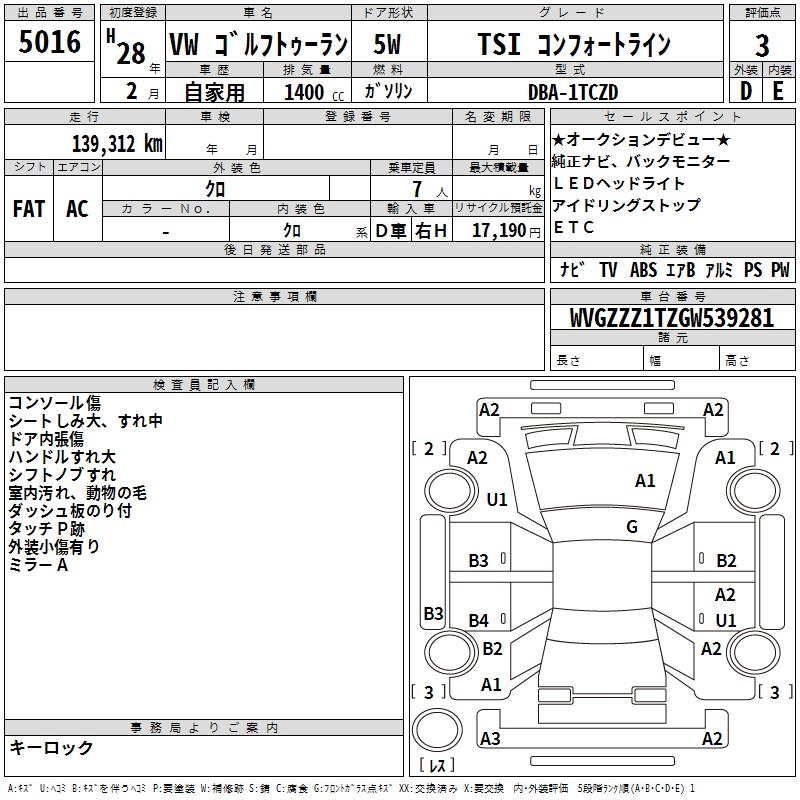Screen dimensions: 800x800
Task: Click the コンソール傷 inspector note line
Action: click(x=54, y=403)
